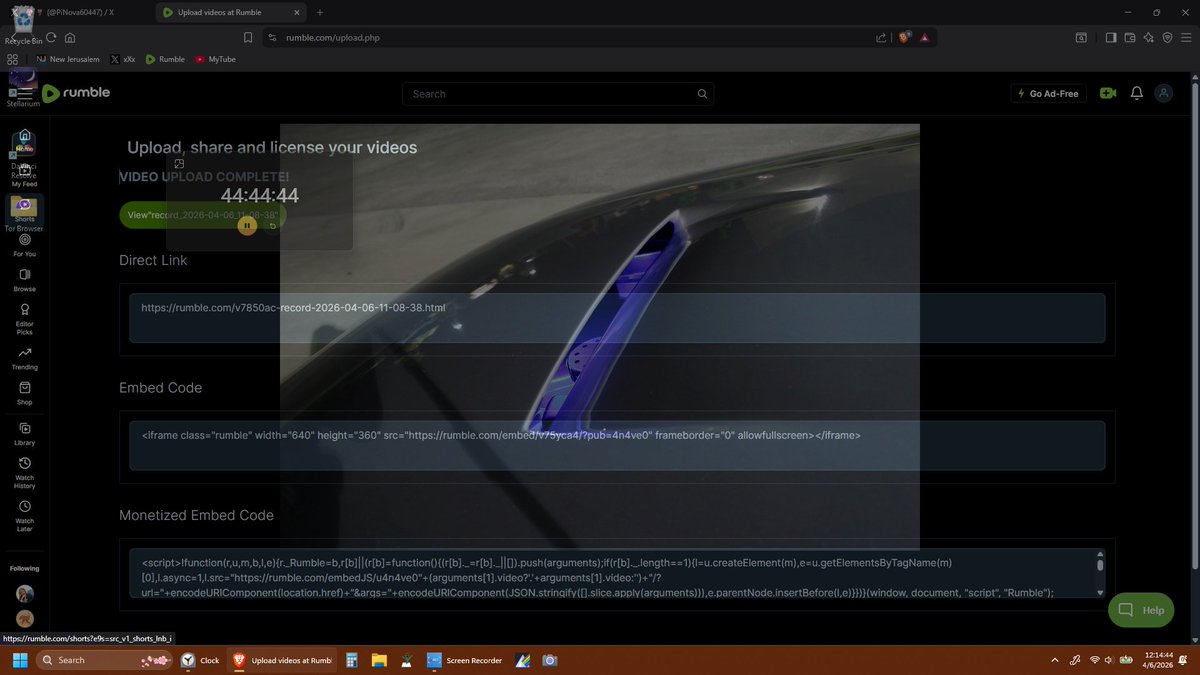The image size is (1200, 675).
Task: Click down arrow of Monetized code scrollbar
Action: (1100, 592)
